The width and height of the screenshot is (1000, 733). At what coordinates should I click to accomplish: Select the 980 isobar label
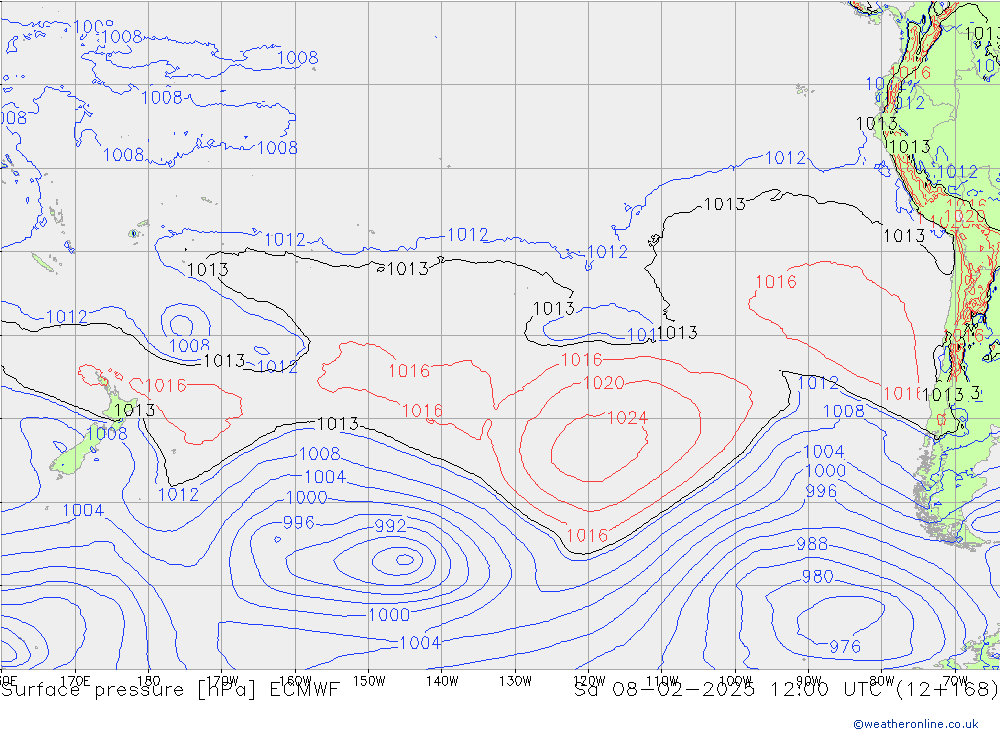pyautogui.click(x=817, y=577)
